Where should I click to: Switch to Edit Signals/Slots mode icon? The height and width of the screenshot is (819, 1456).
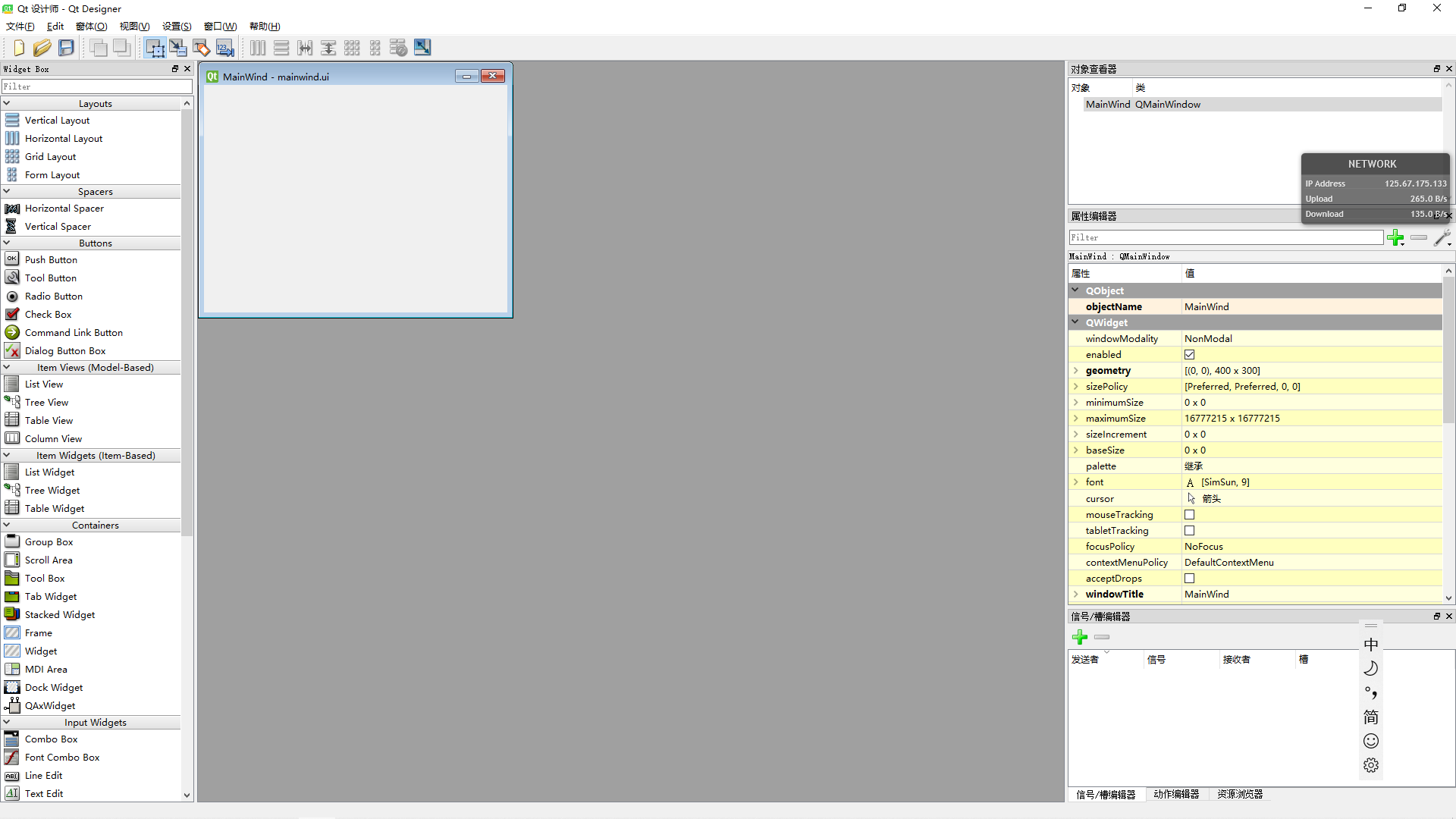178,48
